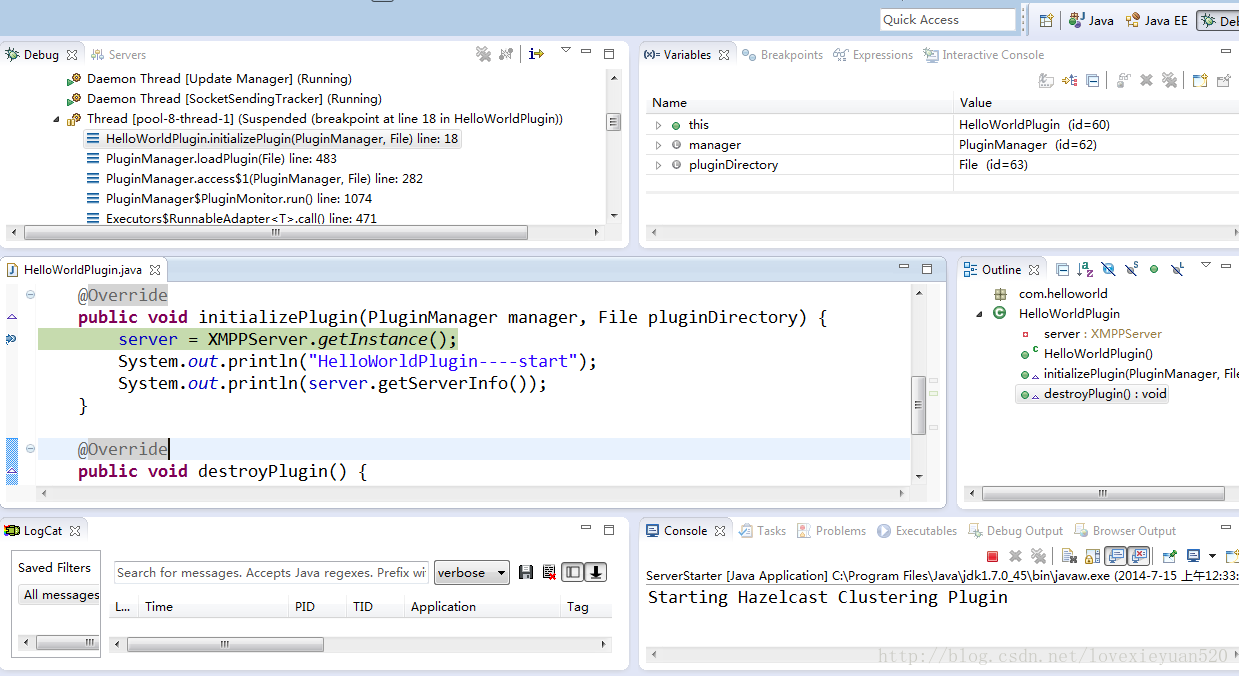Click Clear LogCat log icon
This screenshot has width=1239, height=676.
click(x=549, y=573)
